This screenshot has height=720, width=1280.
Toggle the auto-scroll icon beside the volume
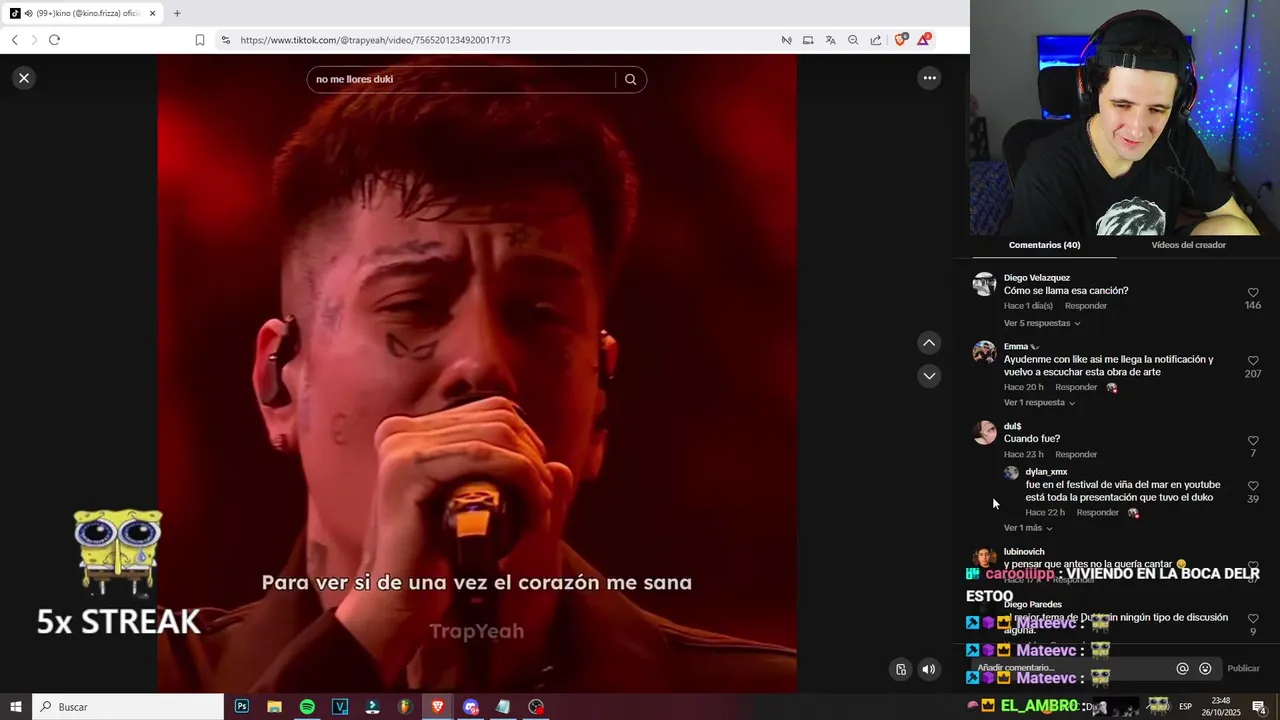coord(901,670)
